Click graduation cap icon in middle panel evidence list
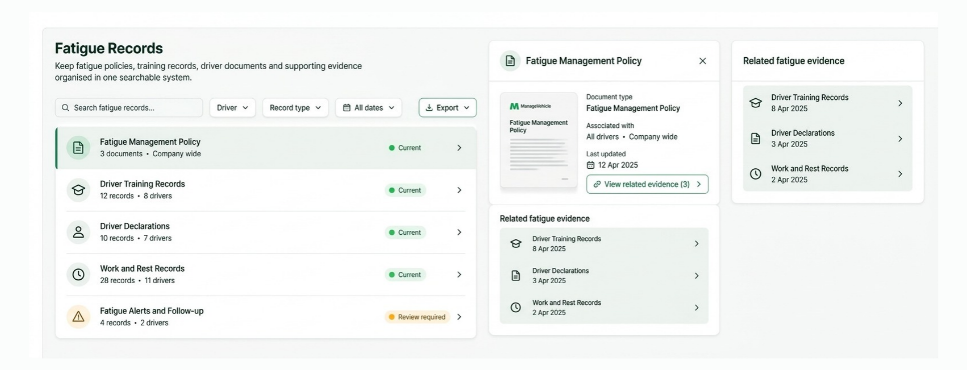The width and height of the screenshot is (967, 370). pyautogui.click(x=516, y=244)
